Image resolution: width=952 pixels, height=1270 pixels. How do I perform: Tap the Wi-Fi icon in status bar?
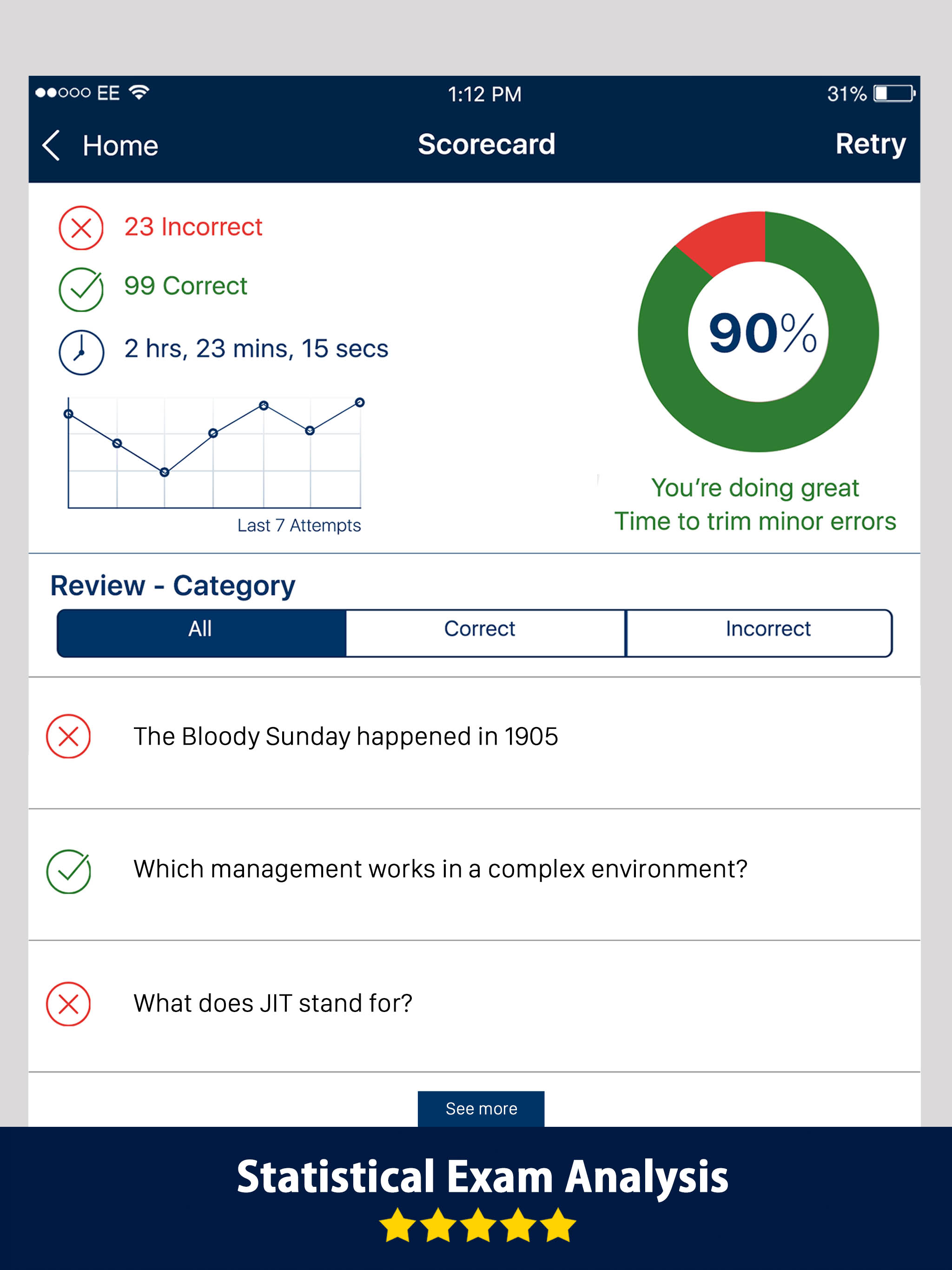coord(139,92)
